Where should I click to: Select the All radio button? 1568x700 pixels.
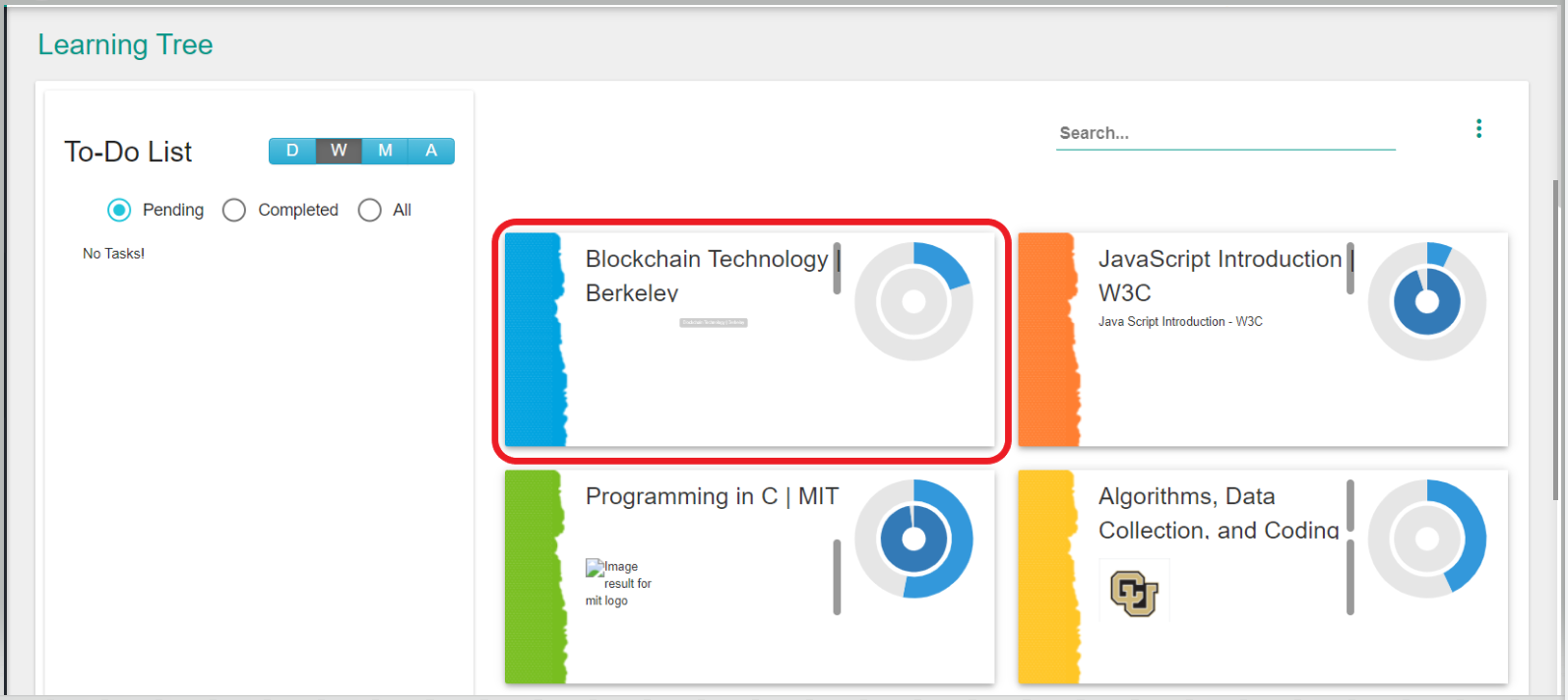pos(370,210)
